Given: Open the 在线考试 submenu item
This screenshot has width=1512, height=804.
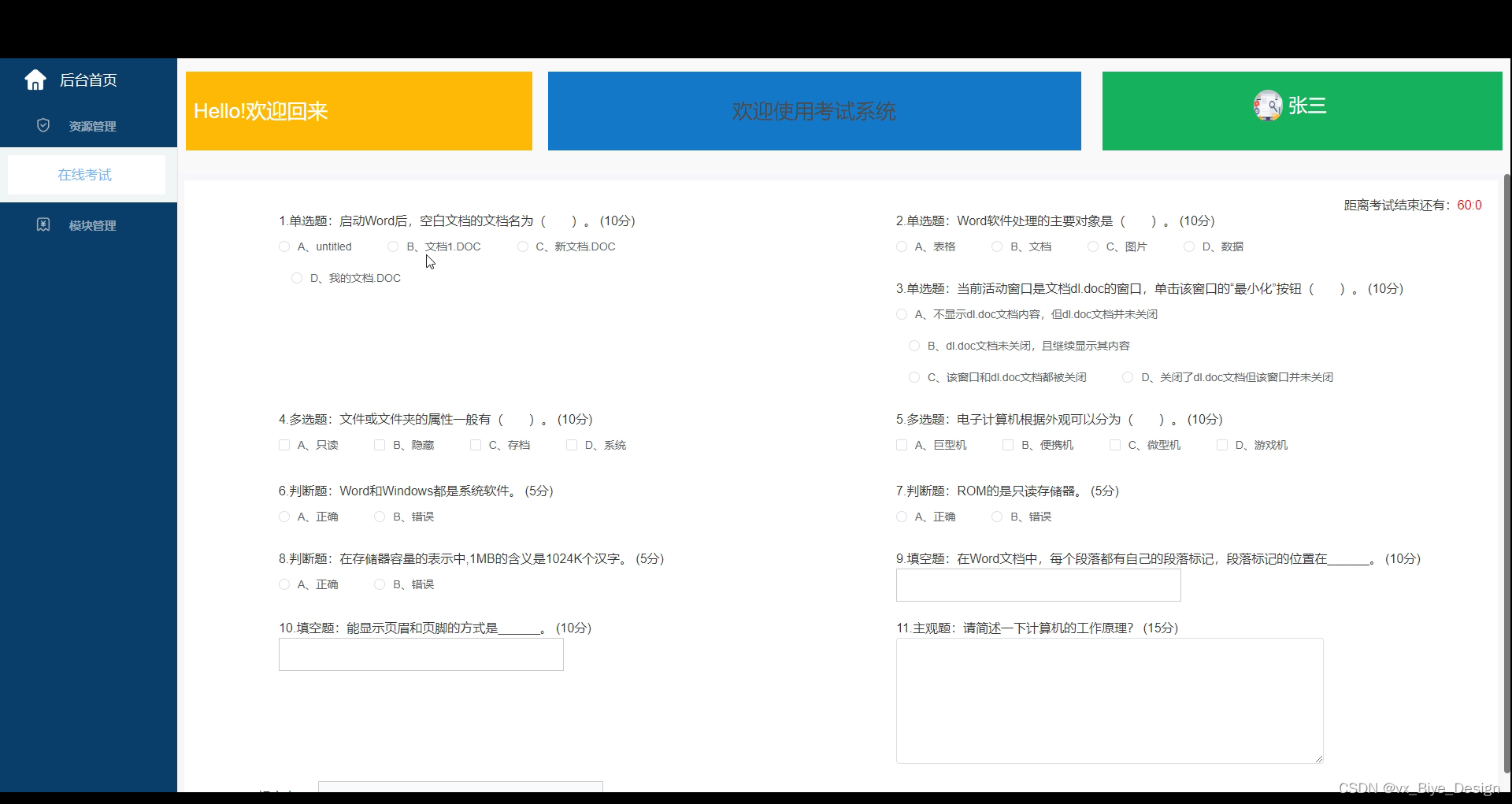Looking at the screenshot, I should pos(86,175).
